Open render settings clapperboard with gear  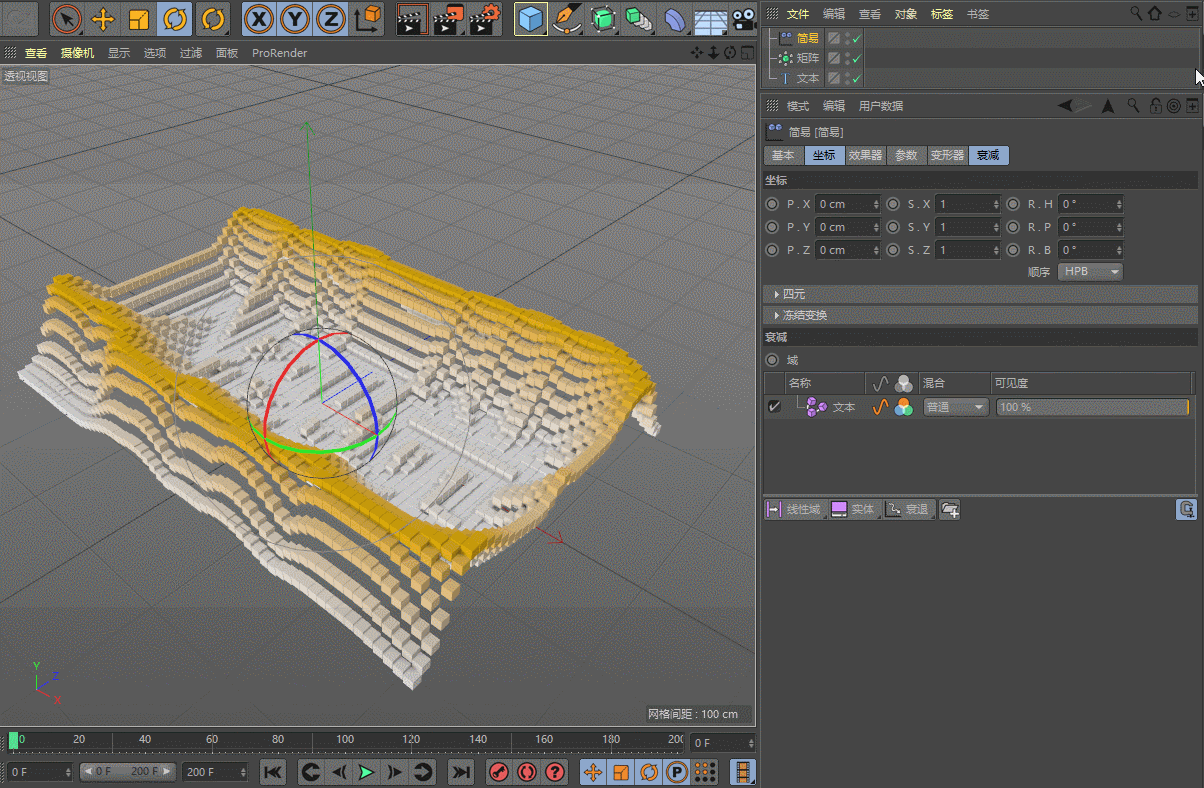tap(485, 18)
